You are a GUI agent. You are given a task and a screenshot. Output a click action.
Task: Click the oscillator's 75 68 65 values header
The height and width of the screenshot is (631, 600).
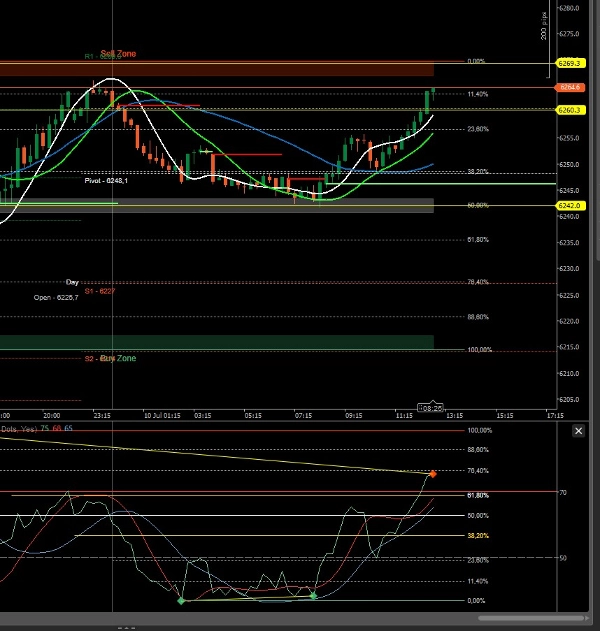coord(56,428)
